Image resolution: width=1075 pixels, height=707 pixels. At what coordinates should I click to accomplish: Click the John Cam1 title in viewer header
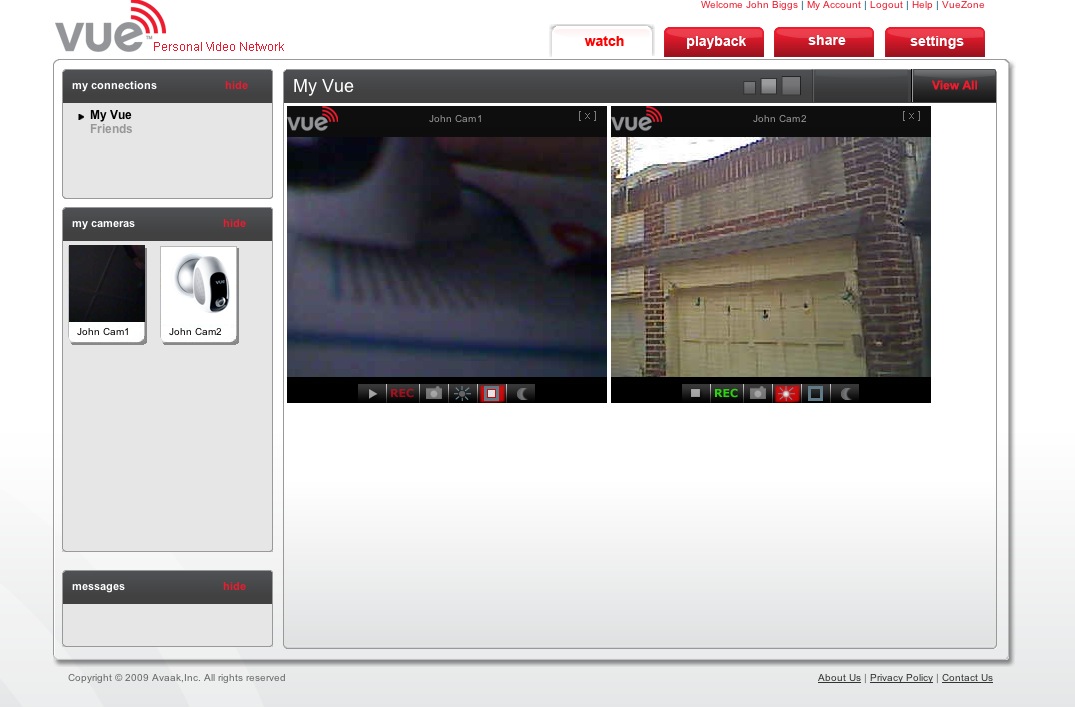point(455,119)
